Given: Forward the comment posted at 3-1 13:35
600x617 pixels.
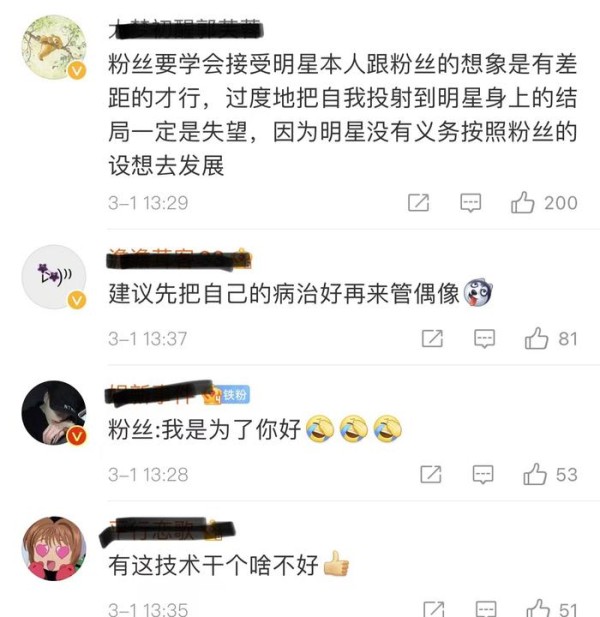Looking at the screenshot, I should click(x=434, y=609).
